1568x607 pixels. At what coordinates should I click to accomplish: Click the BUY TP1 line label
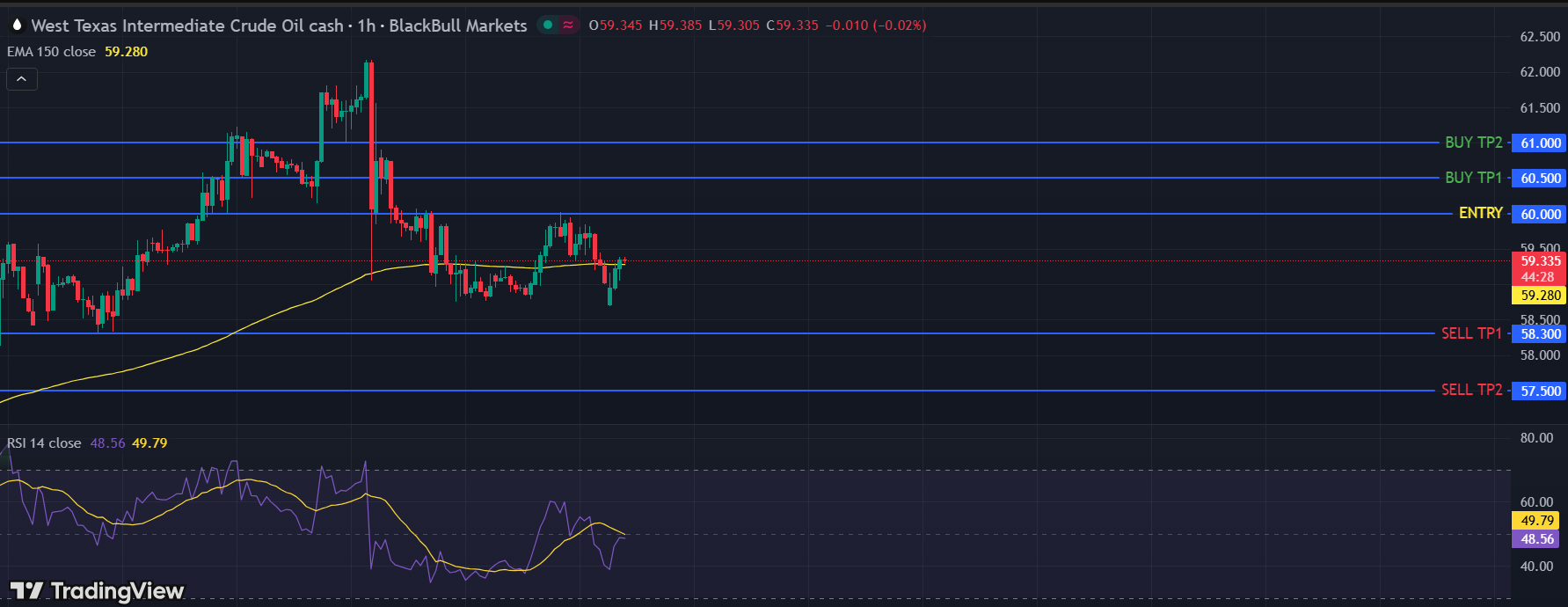pos(1473,178)
